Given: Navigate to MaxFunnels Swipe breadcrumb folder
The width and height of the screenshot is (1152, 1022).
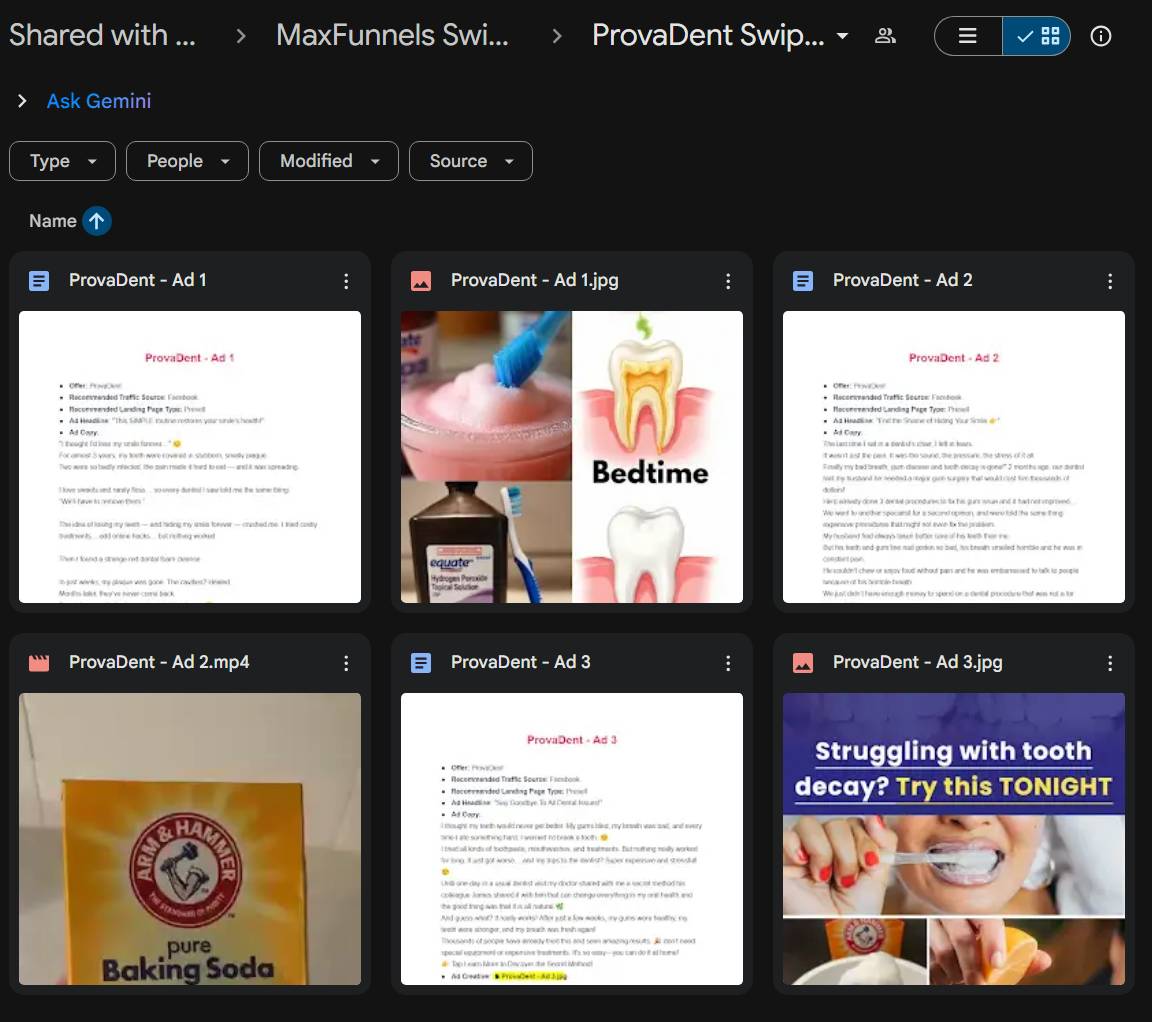Looking at the screenshot, I should 392,35.
